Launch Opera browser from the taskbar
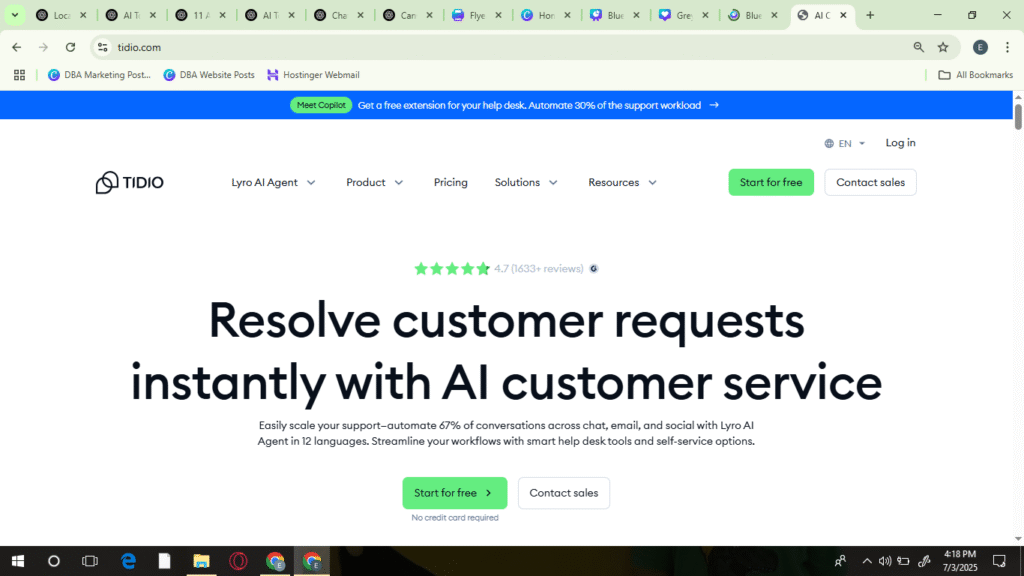 point(238,561)
